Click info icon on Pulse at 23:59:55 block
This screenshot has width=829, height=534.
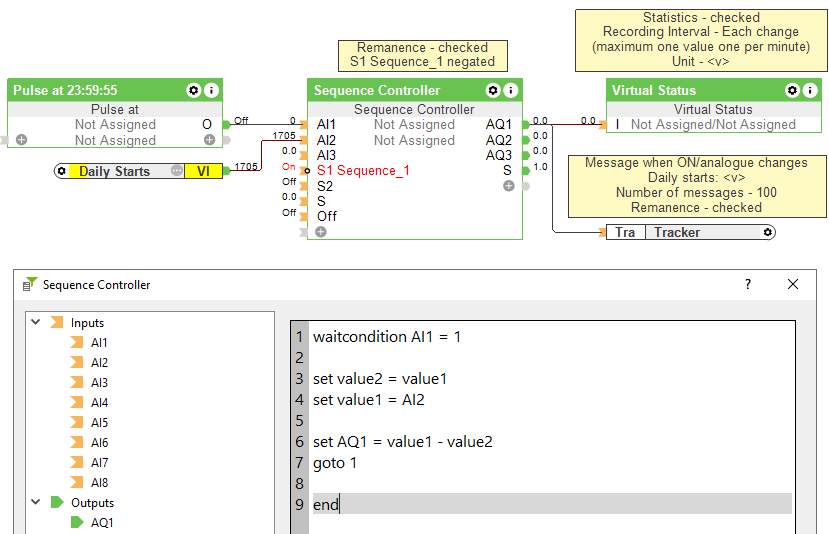(x=211, y=90)
